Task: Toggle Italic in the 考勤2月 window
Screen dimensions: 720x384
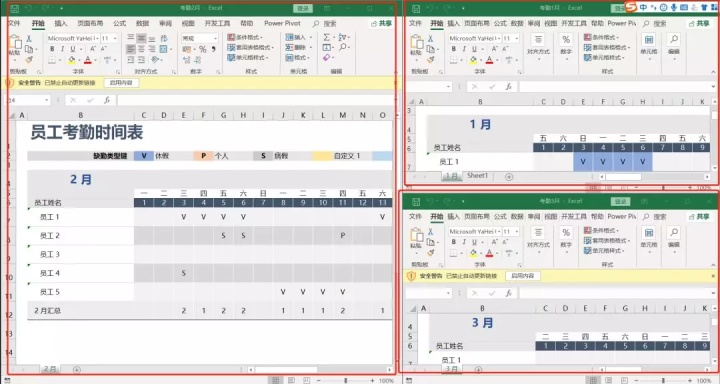Action: 62,49
